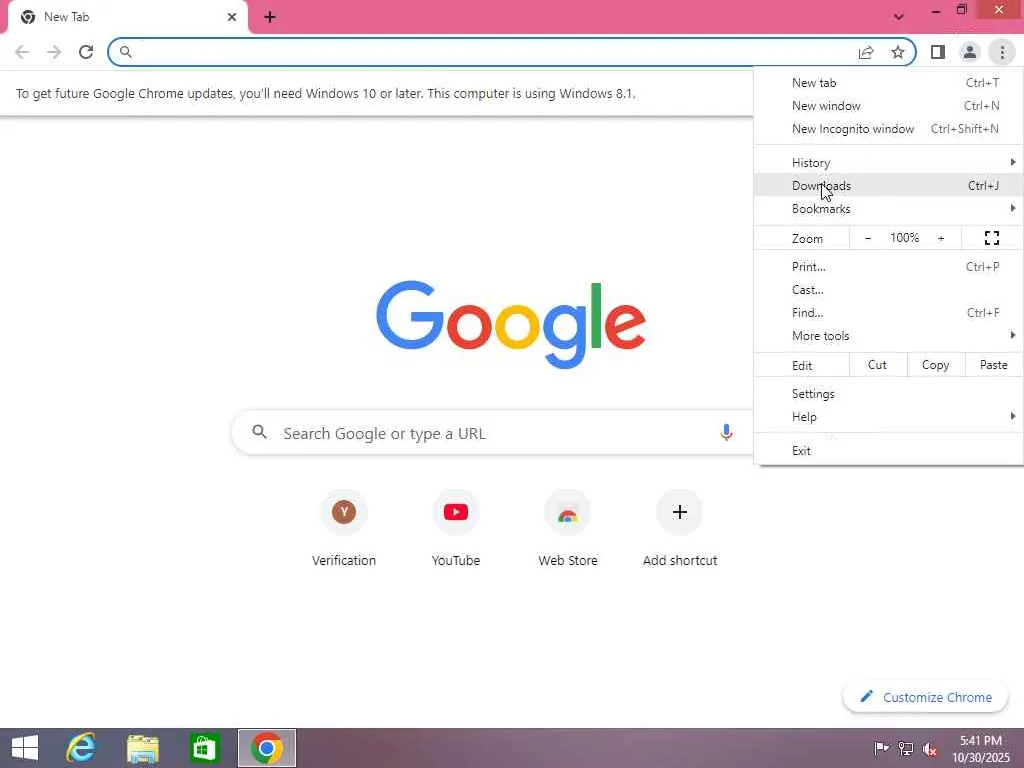
Task: Open the side panel icon
Action: pyautogui.click(x=938, y=52)
